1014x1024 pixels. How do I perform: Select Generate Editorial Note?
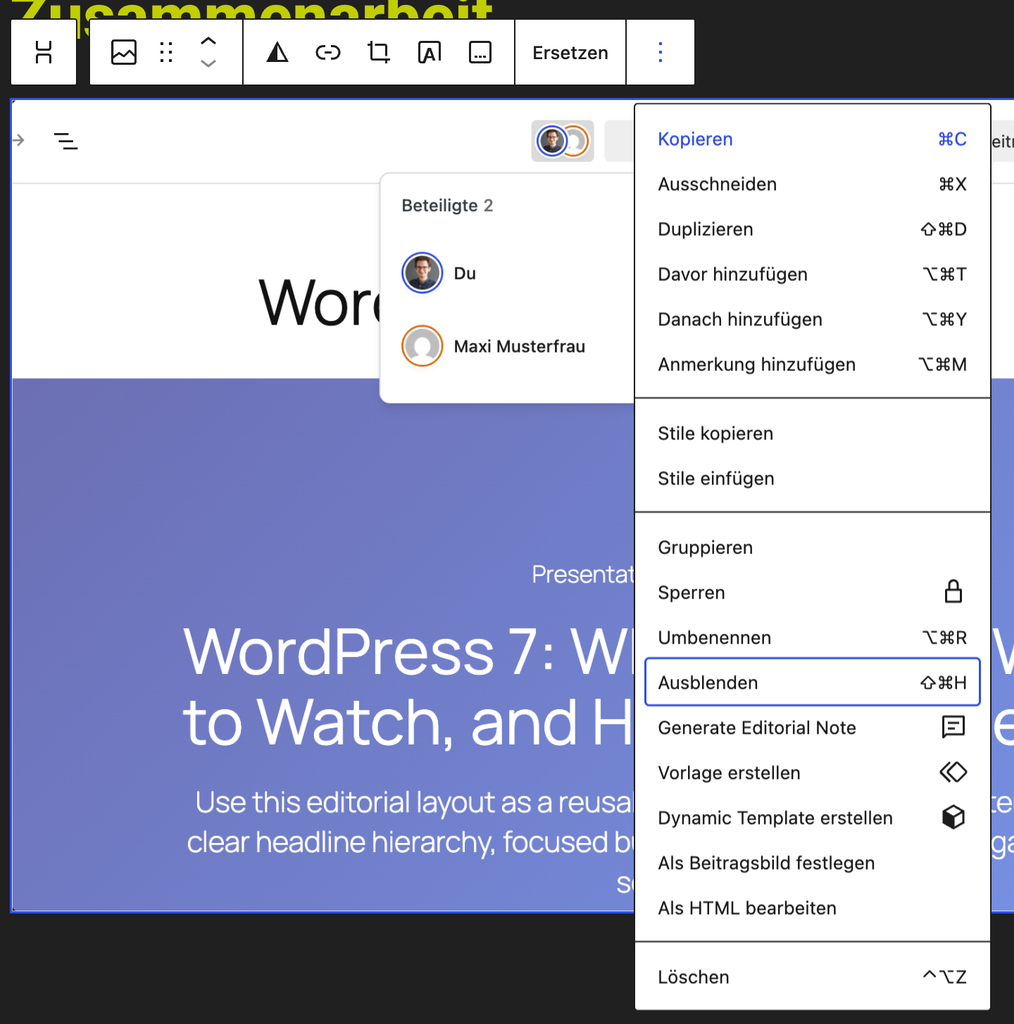[x=812, y=728]
